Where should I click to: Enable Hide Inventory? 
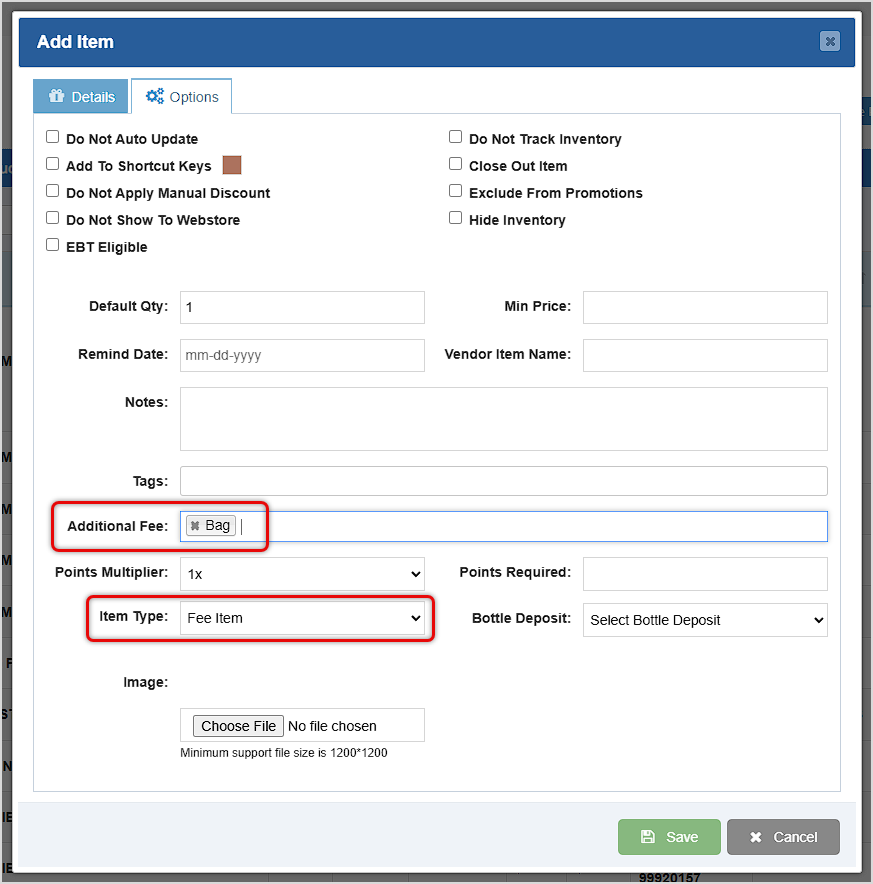tap(455, 218)
